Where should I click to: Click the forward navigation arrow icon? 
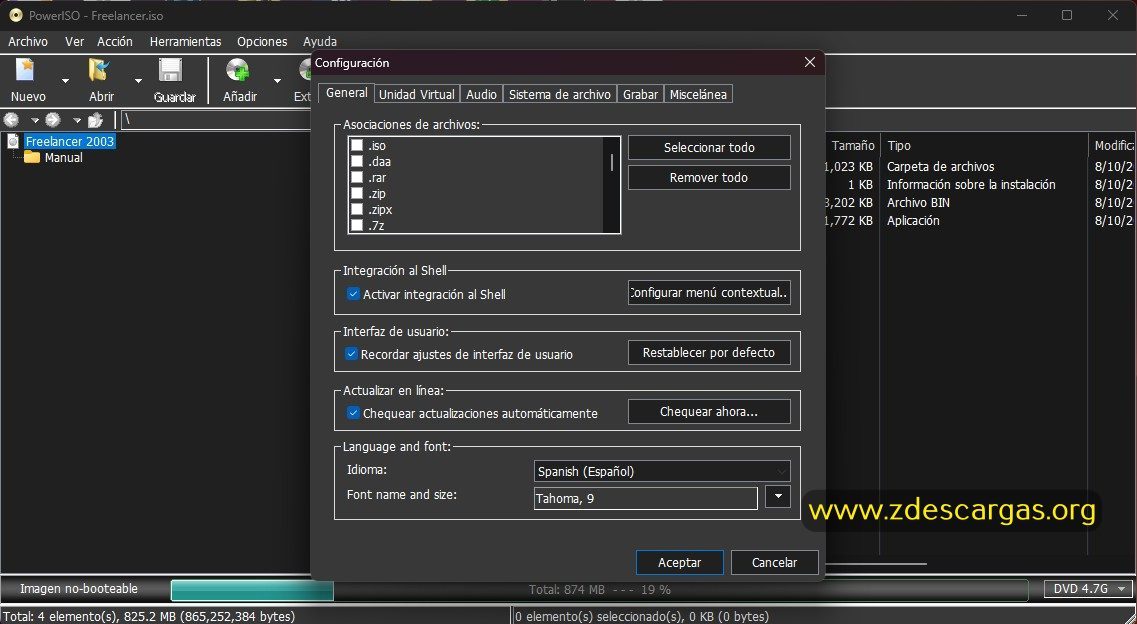point(53,120)
